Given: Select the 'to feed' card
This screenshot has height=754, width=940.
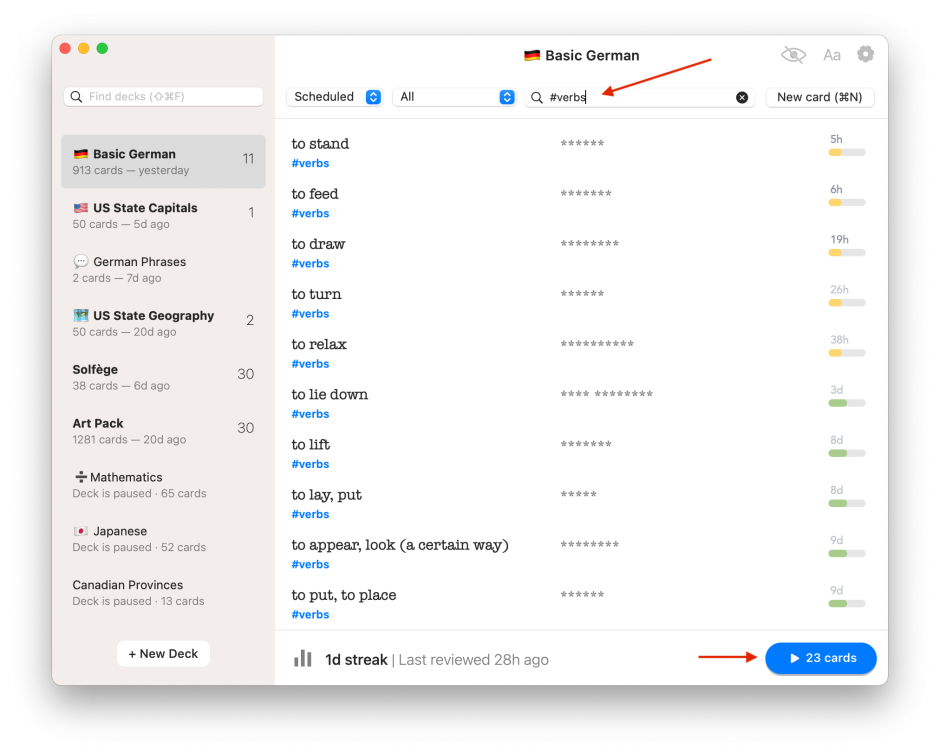Looking at the screenshot, I should pos(581,203).
